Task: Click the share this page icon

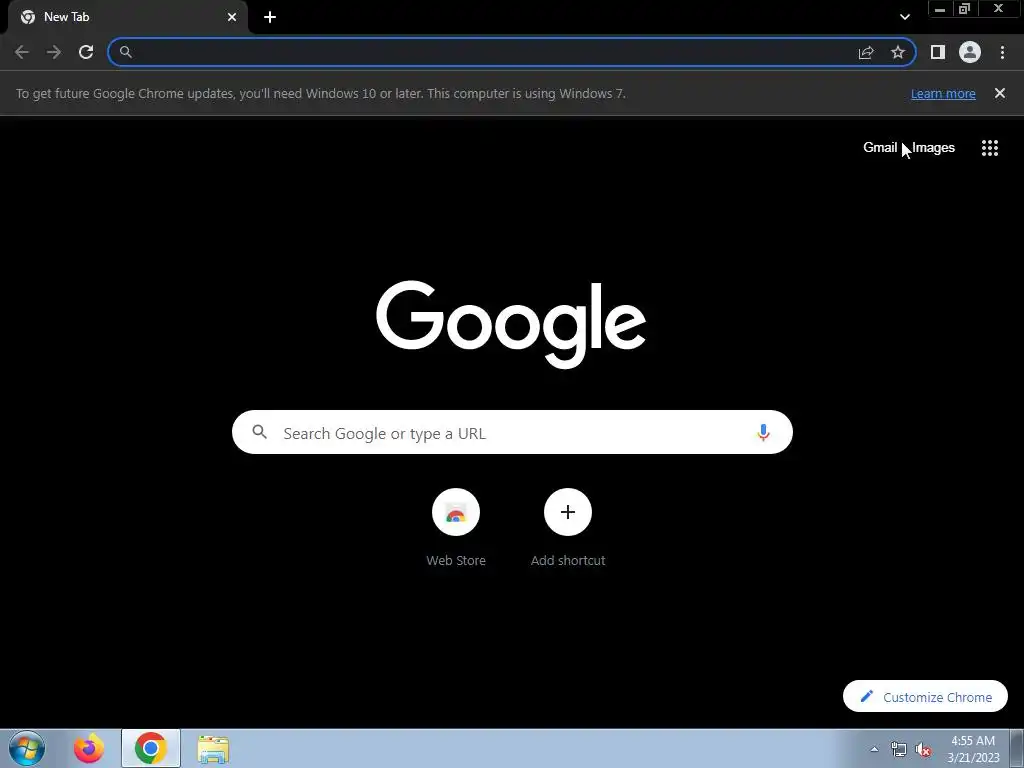Action: point(866,52)
